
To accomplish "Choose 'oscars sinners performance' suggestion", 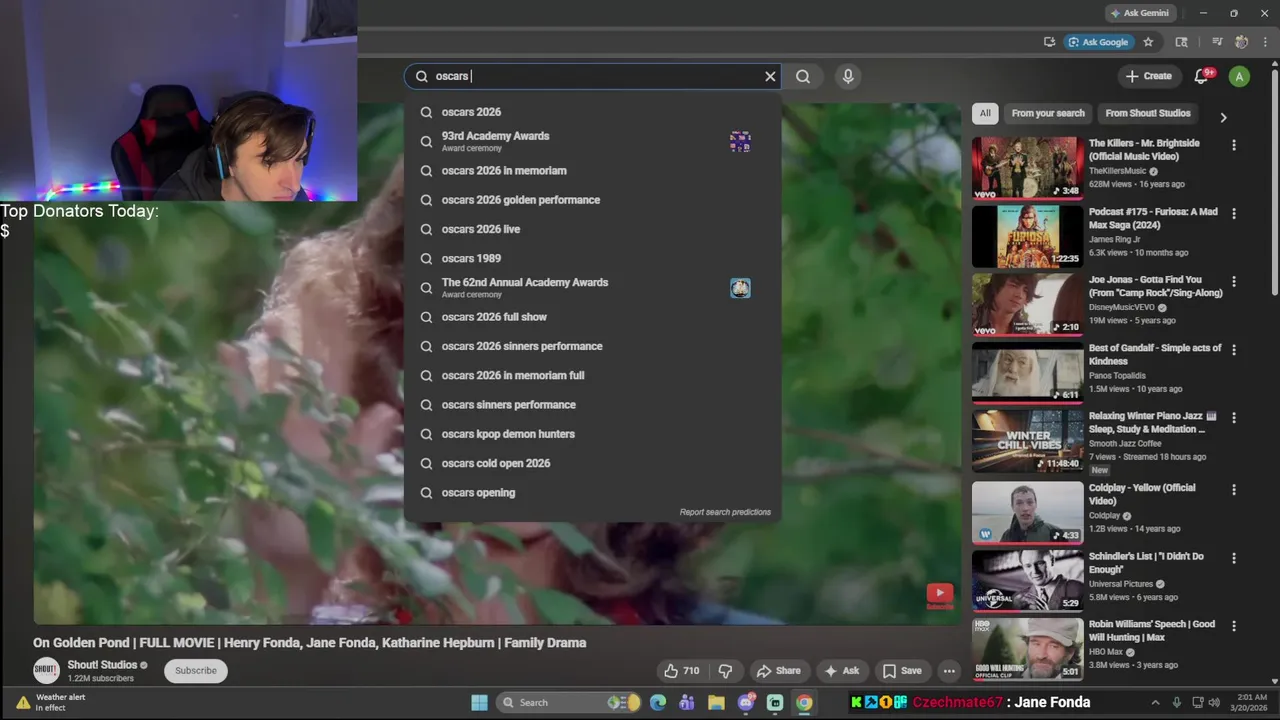I will point(592,405).
